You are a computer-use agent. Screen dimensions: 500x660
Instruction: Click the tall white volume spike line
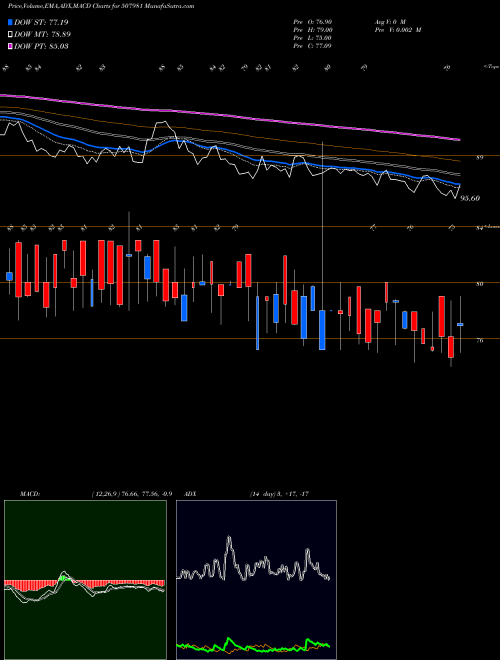click(322, 227)
